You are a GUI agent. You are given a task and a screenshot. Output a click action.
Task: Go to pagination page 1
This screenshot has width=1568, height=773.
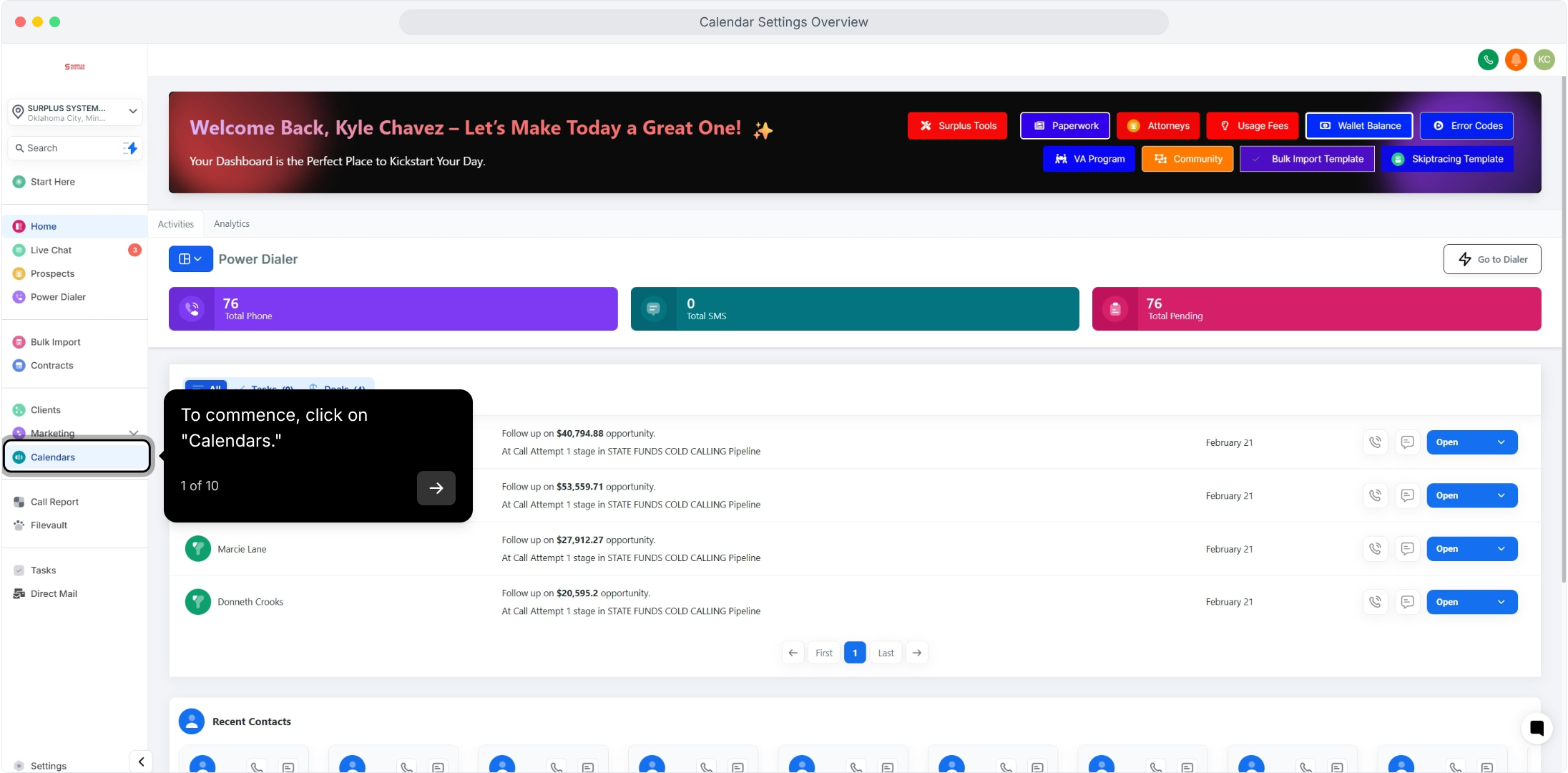click(x=854, y=653)
